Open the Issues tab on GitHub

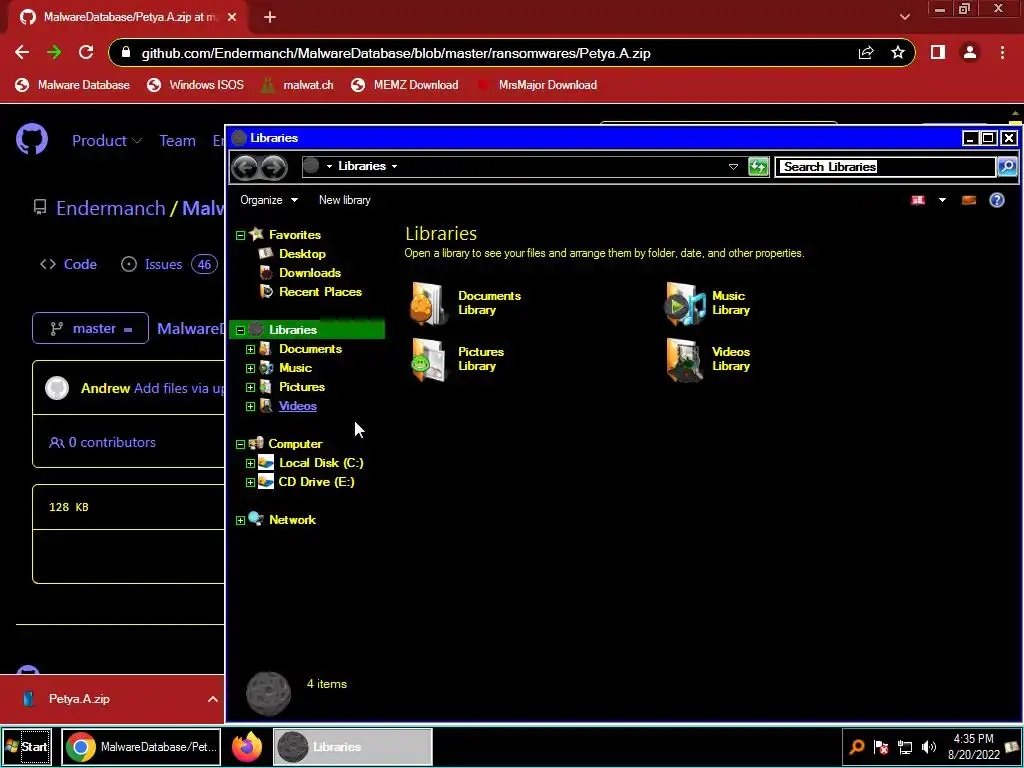pyautogui.click(x=168, y=264)
